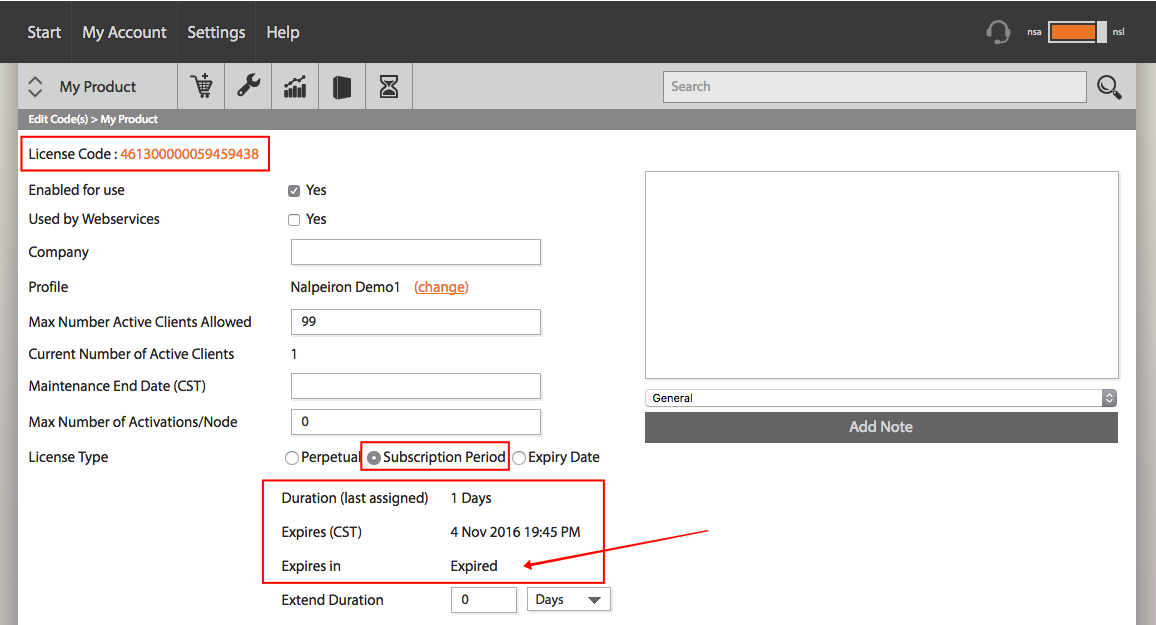This screenshot has height=625, width=1156.
Task: Open the Days unit dropdown
Action: (x=568, y=600)
